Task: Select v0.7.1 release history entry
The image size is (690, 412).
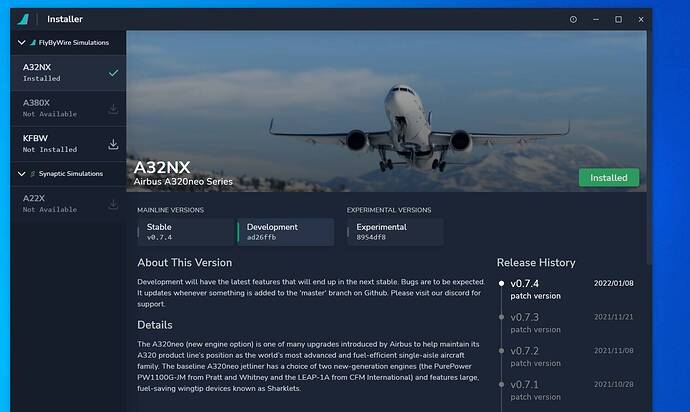Action: coord(567,390)
